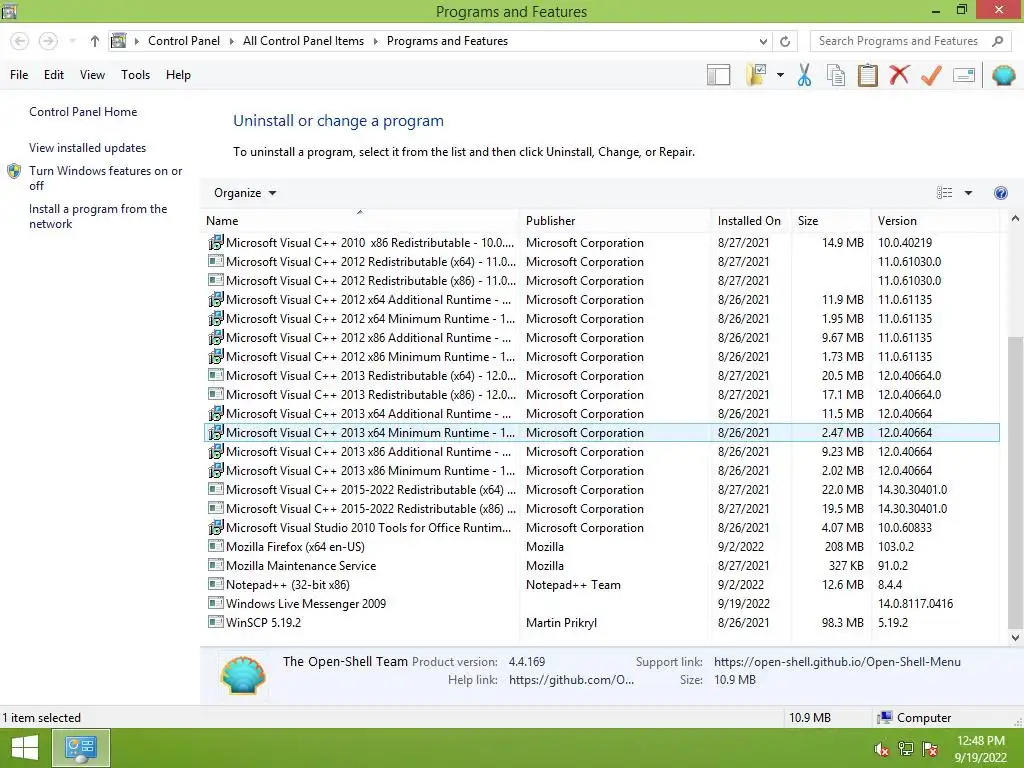
Task: Open Classic Explorer shell settings icon
Action: click(x=1003, y=75)
